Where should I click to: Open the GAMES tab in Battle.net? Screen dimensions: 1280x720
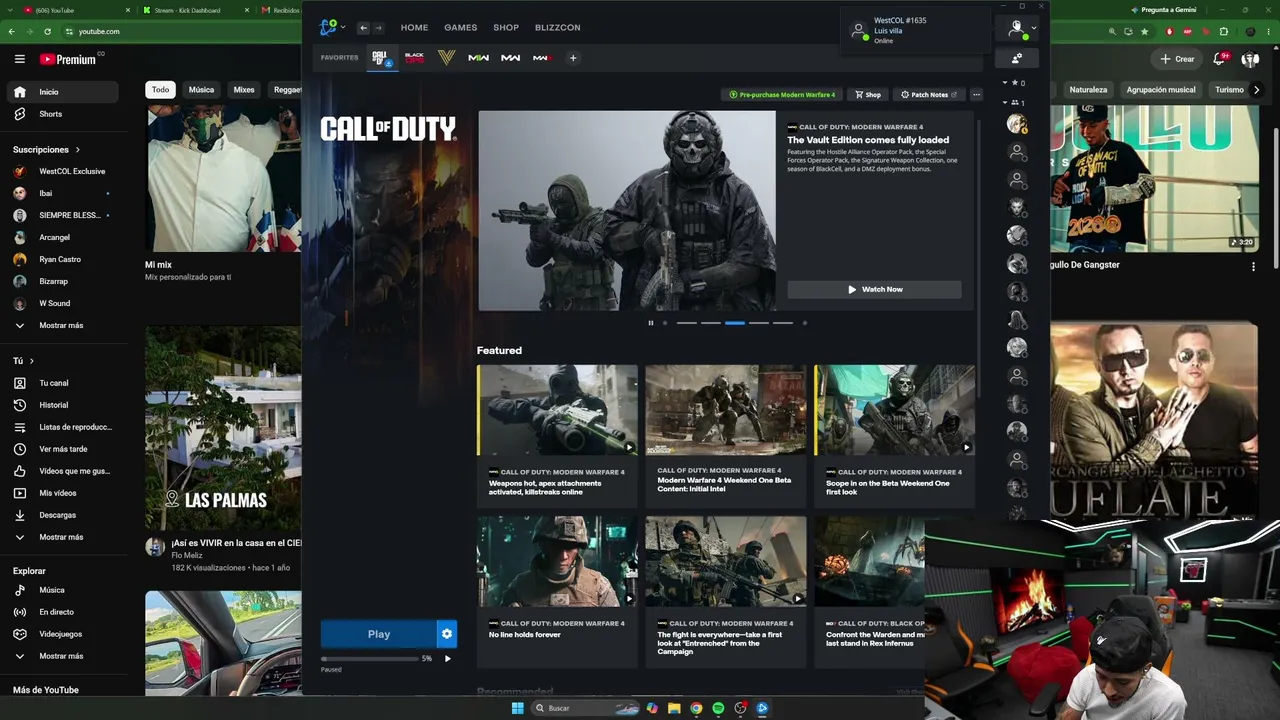[x=461, y=28]
